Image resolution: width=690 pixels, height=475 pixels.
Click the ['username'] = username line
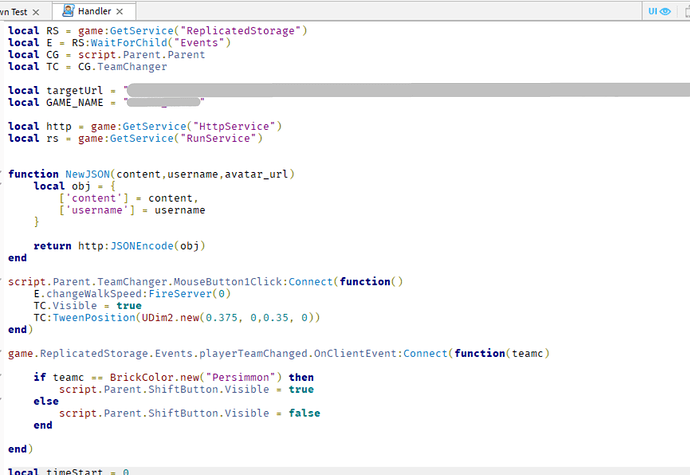[132, 210]
